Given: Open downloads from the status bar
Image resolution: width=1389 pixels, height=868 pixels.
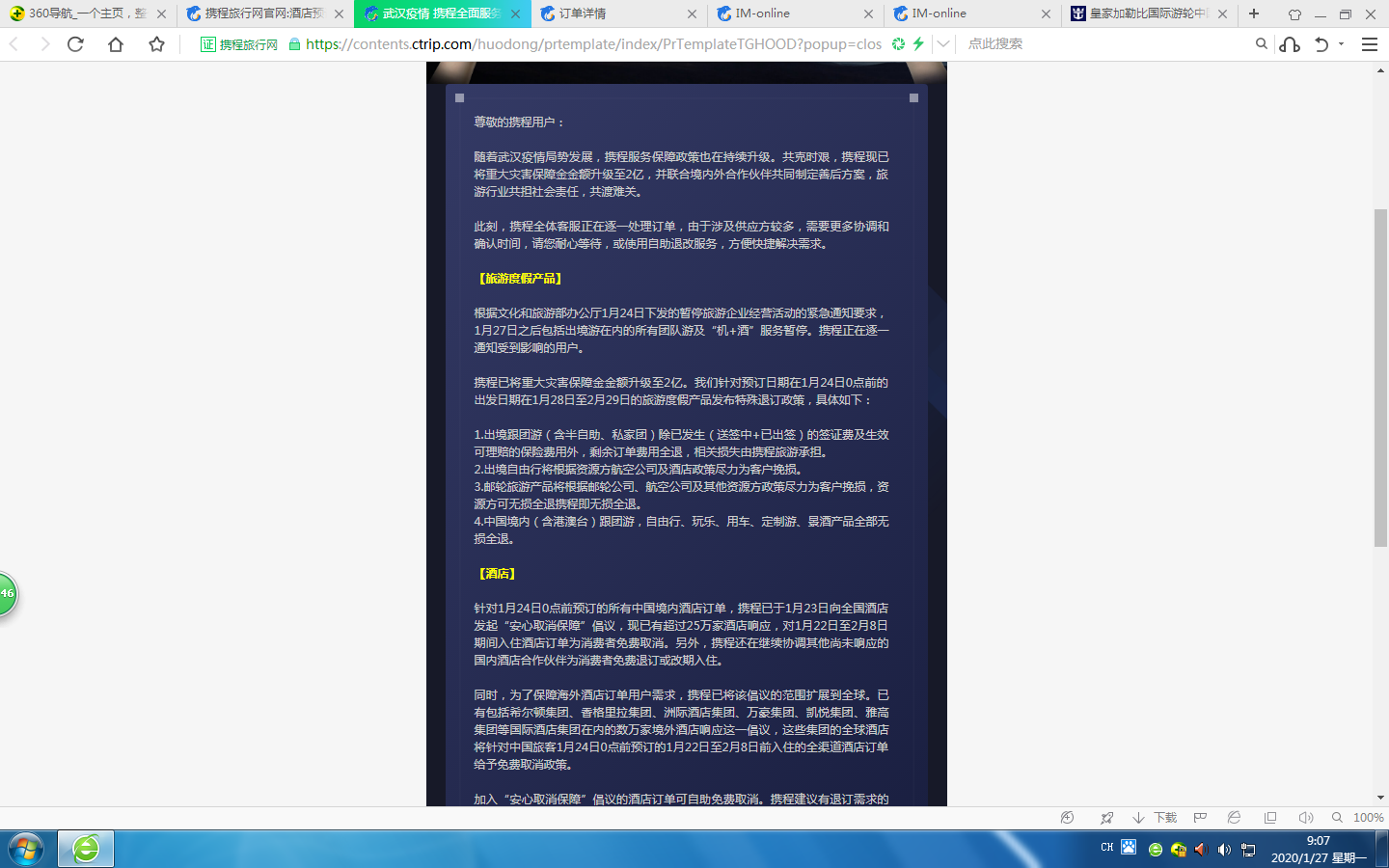Looking at the screenshot, I should click(1156, 818).
